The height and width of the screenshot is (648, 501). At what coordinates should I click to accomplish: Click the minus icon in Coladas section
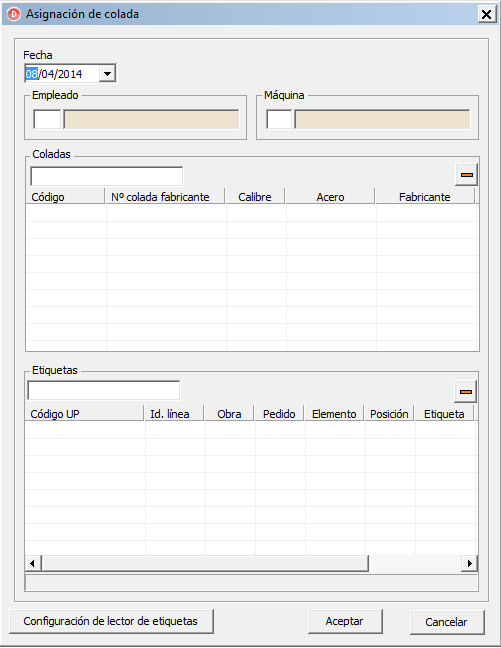click(x=466, y=175)
